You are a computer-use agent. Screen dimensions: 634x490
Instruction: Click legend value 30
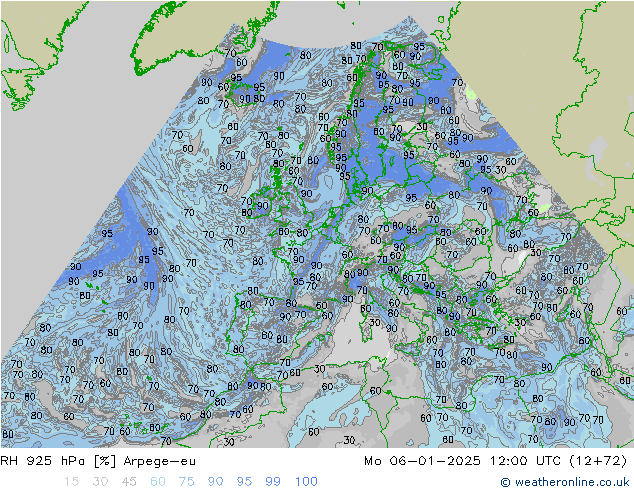(x=100, y=482)
